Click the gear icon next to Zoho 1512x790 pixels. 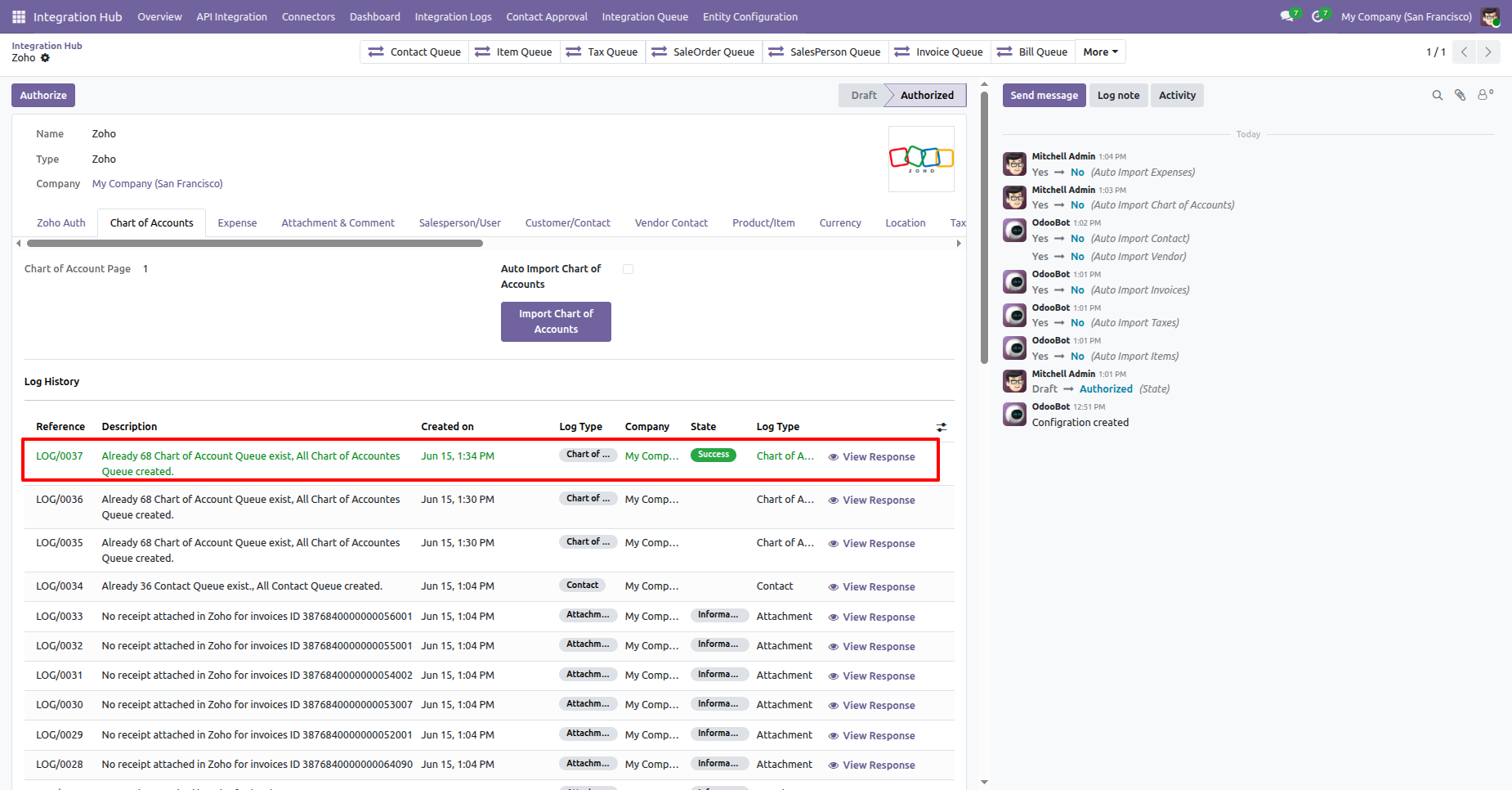[45, 58]
